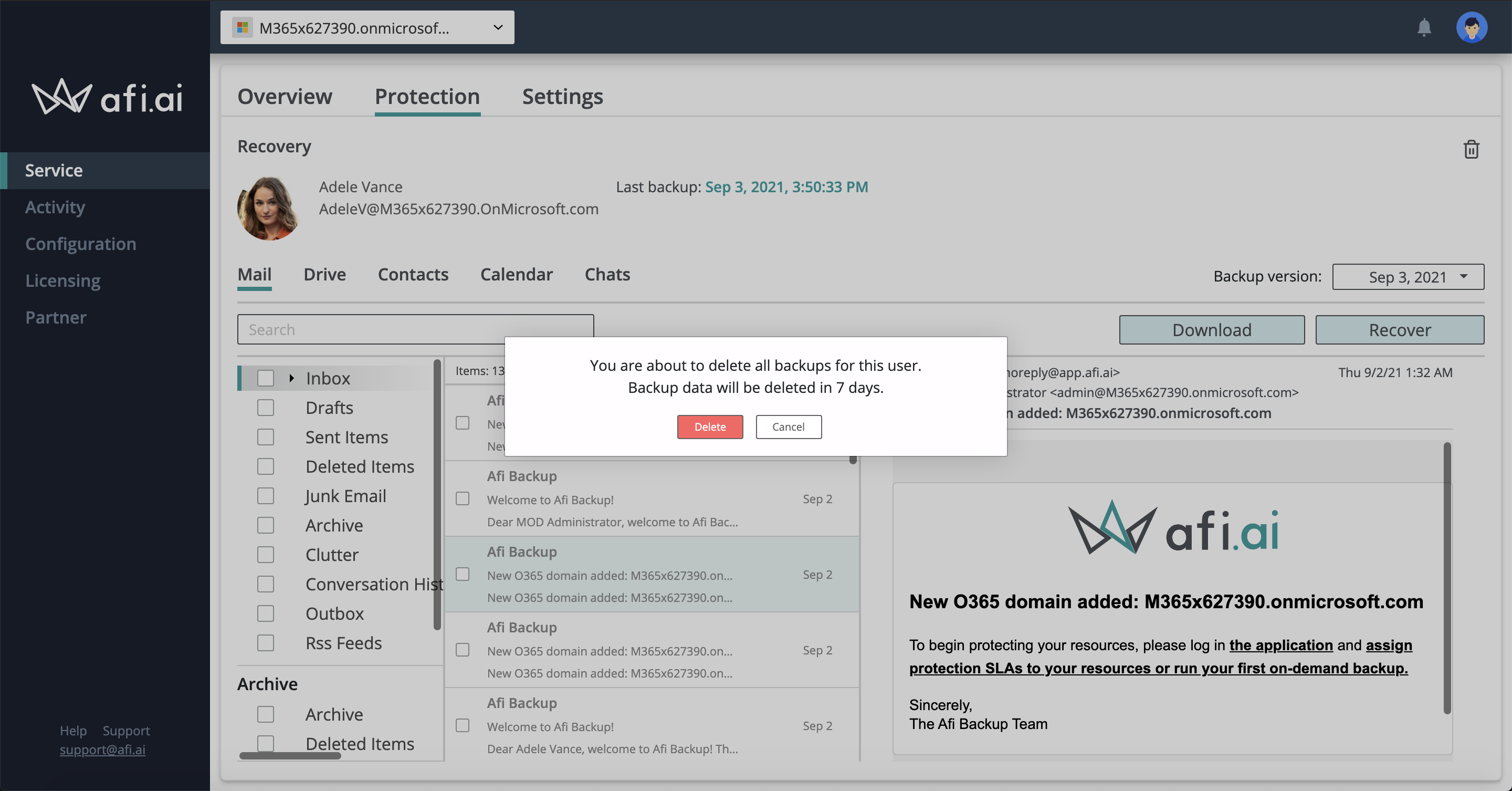Confirm with the red Delete button
The height and width of the screenshot is (791, 1512).
(710, 427)
